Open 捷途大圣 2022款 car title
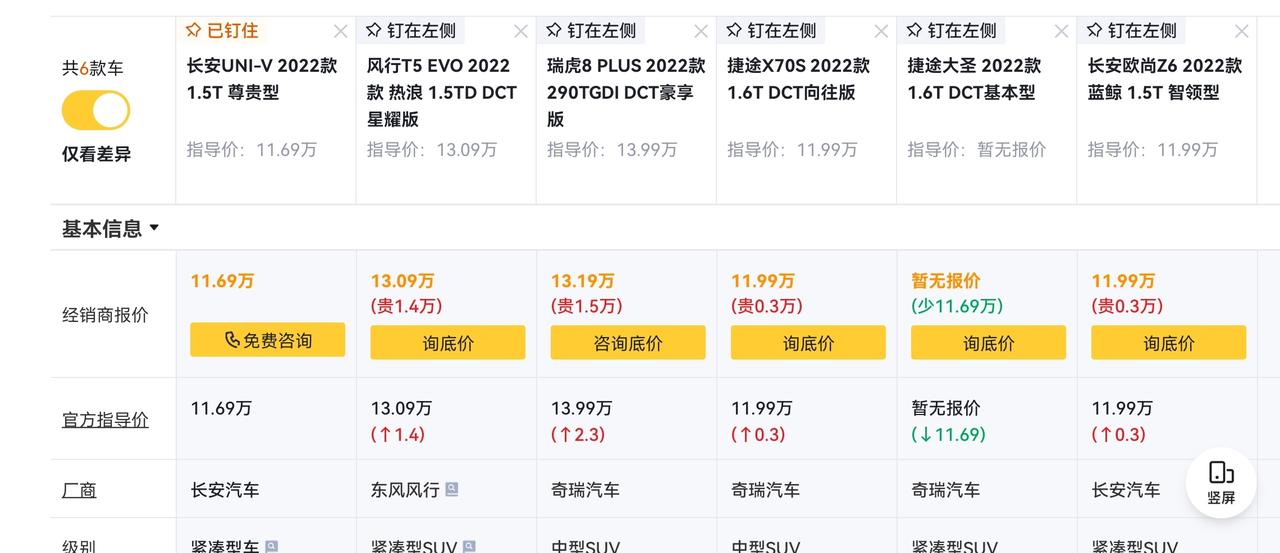Image resolution: width=1280 pixels, height=553 pixels. coord(975,79)
